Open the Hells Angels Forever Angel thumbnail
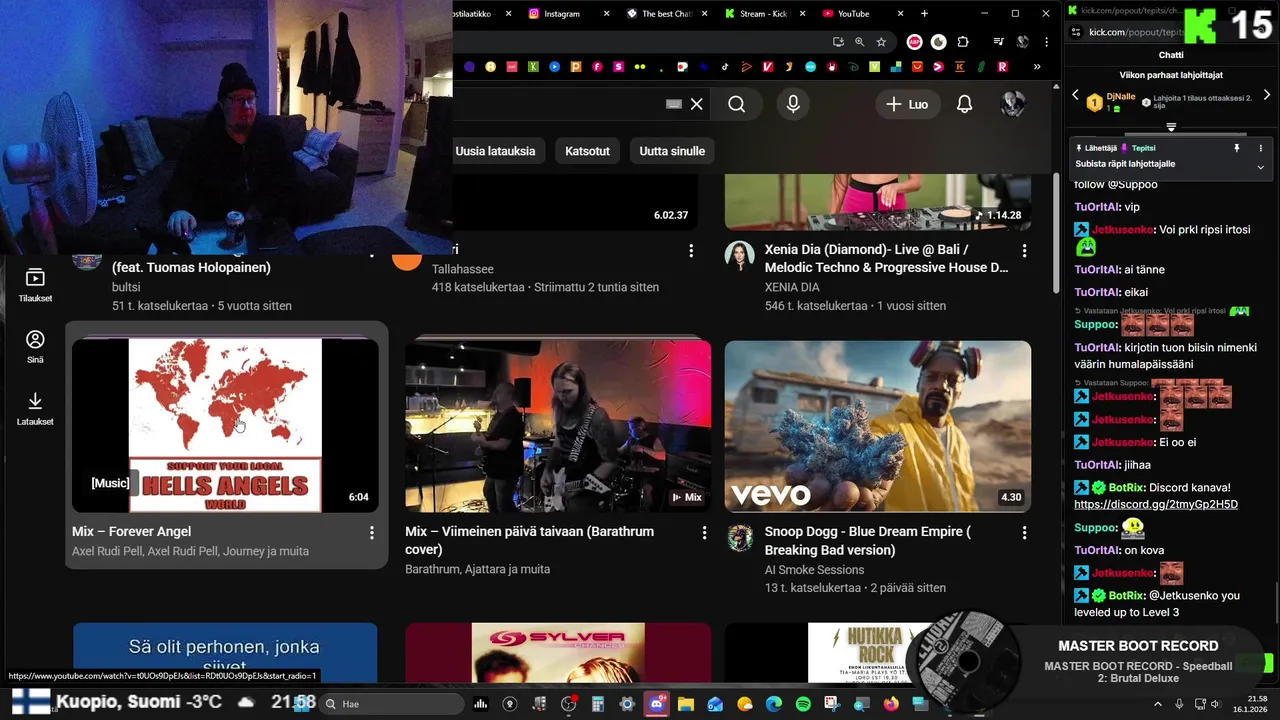The width and height of the screenshot is (1280, 720). click(x=225, y=426)
